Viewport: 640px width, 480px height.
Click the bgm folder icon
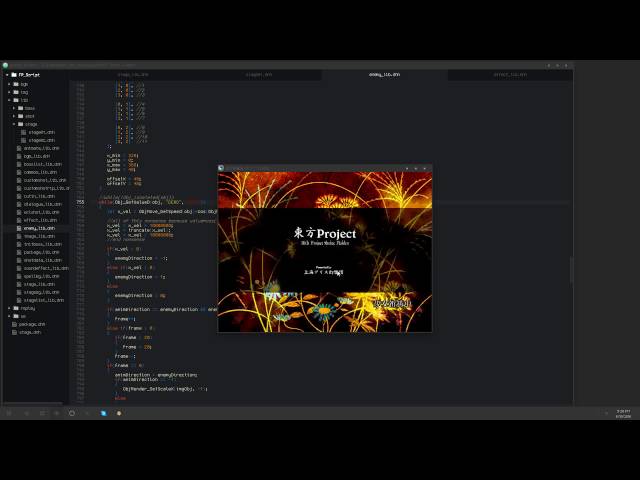(16, 84)
